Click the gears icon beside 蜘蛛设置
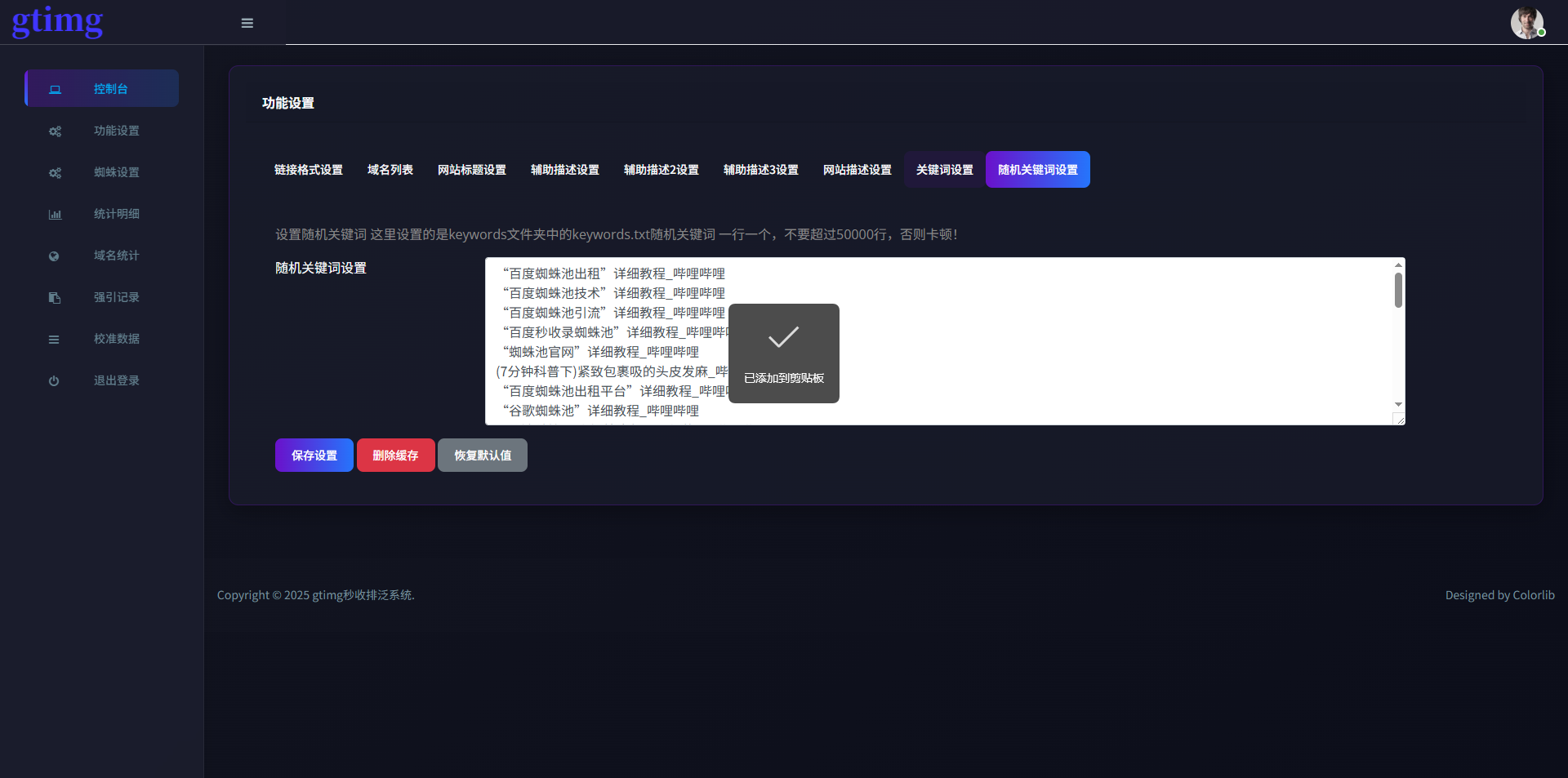This screenshot has width=1568, height=778. click(55, 172)
